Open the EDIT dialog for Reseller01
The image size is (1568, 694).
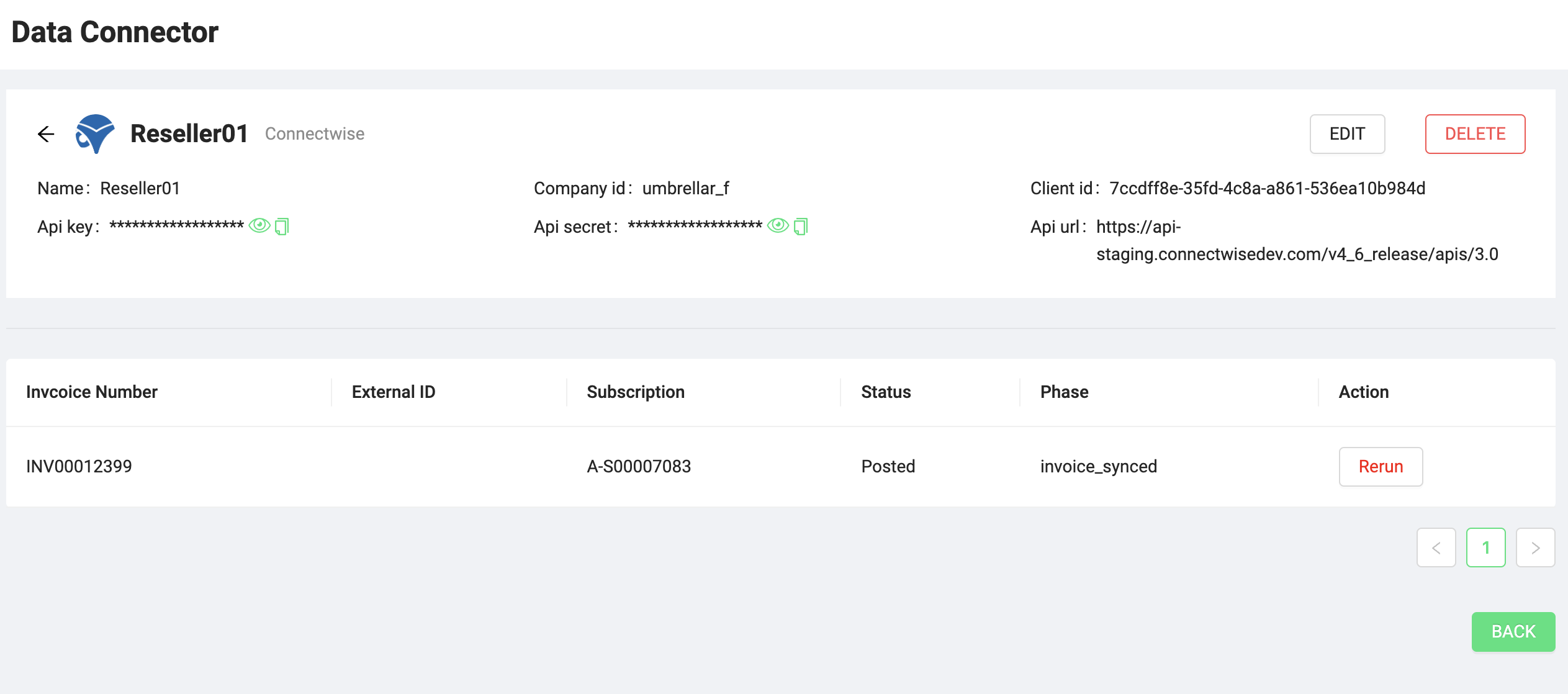coord(1347,133)
